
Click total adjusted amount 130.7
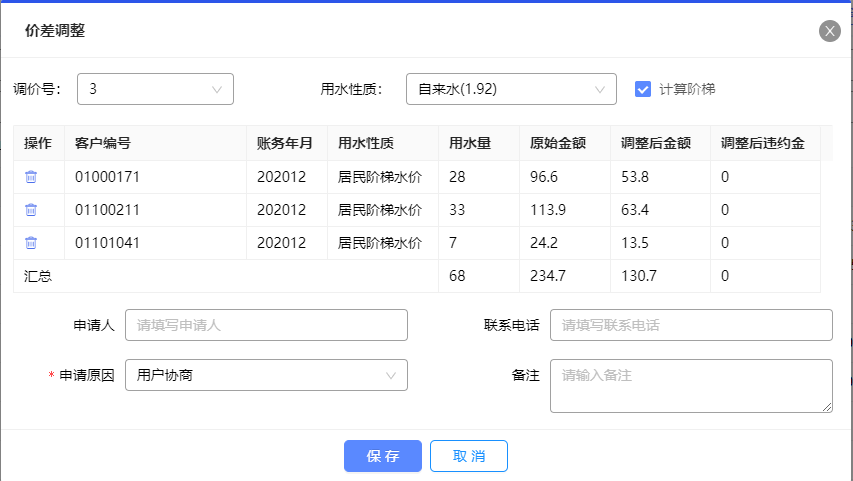pos(639,276)
